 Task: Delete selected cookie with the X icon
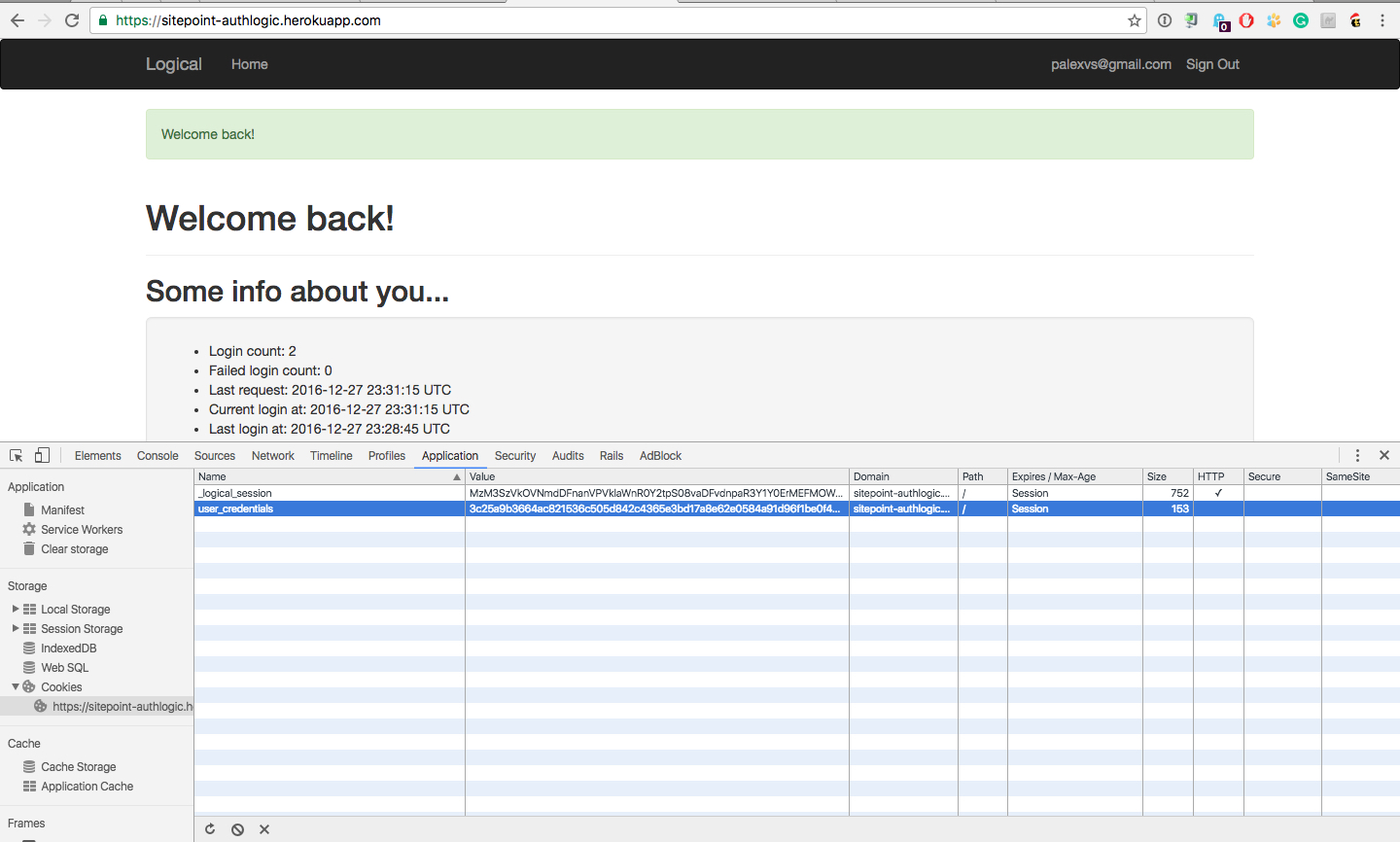pyautogui.click(x=263, y=828)
